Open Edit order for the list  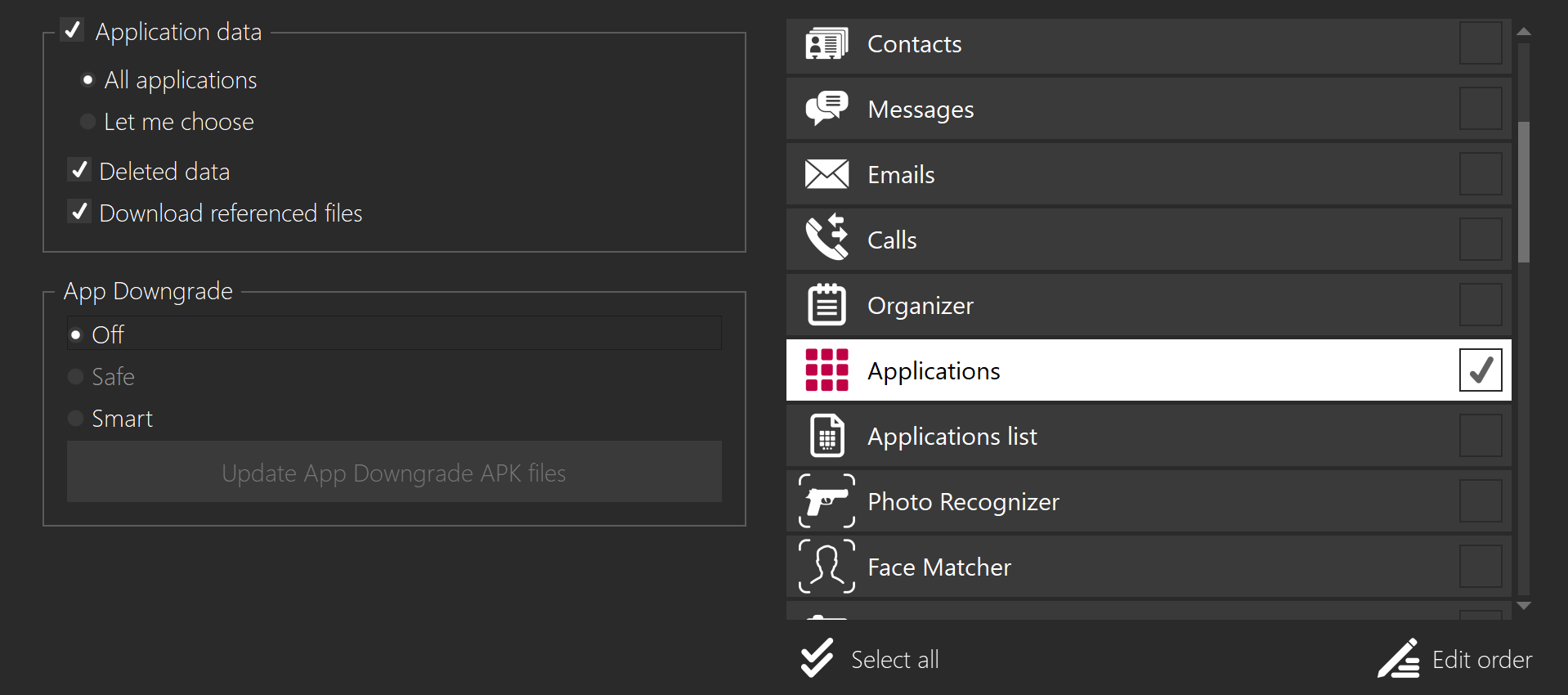pyautogui.click(x=1455, y=659)
